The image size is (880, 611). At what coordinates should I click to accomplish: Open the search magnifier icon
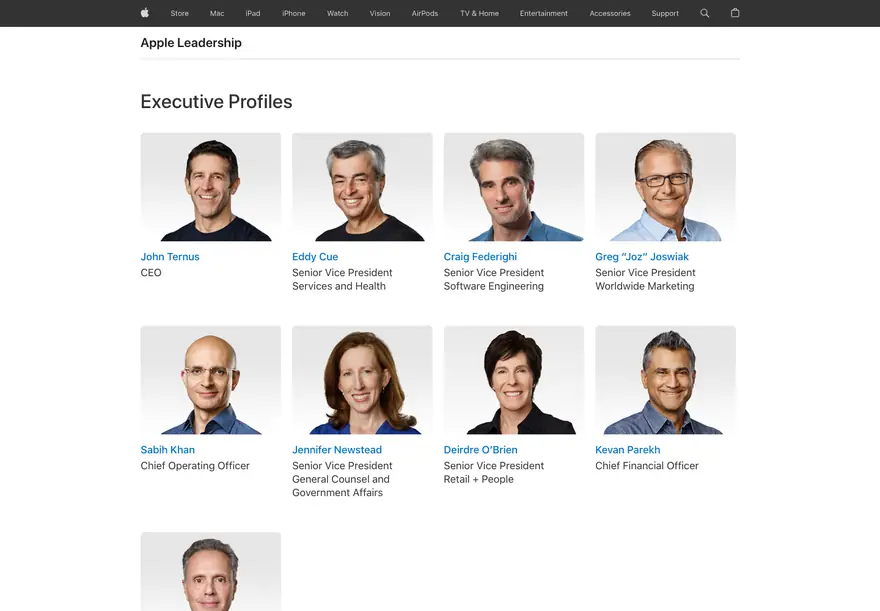pos(704,13)
